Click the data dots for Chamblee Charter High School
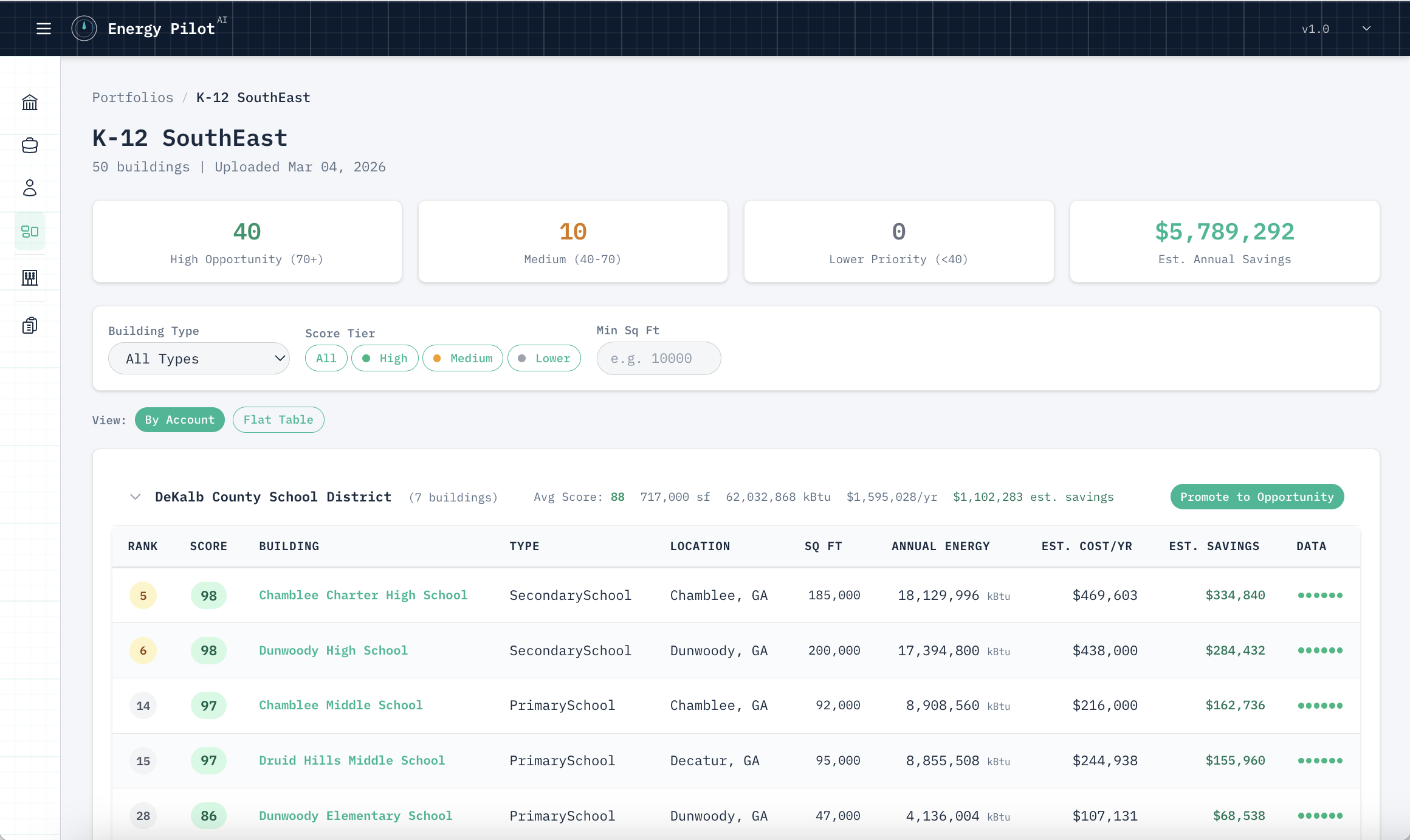 pos(1321,596)
